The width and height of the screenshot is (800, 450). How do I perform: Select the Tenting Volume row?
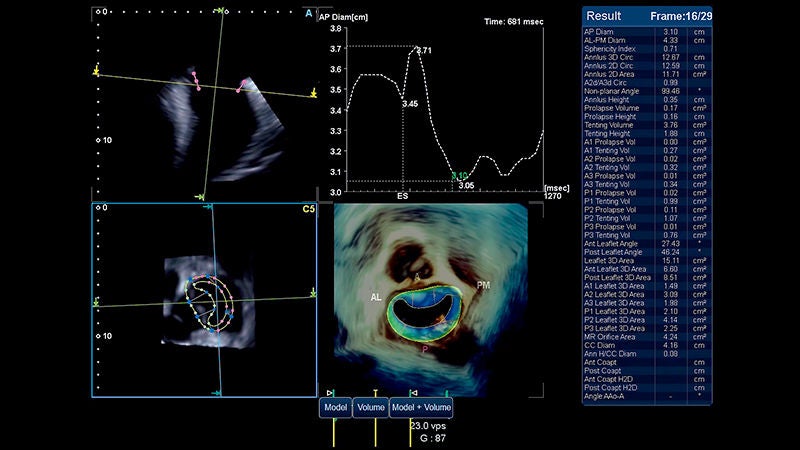click(647, 125)
